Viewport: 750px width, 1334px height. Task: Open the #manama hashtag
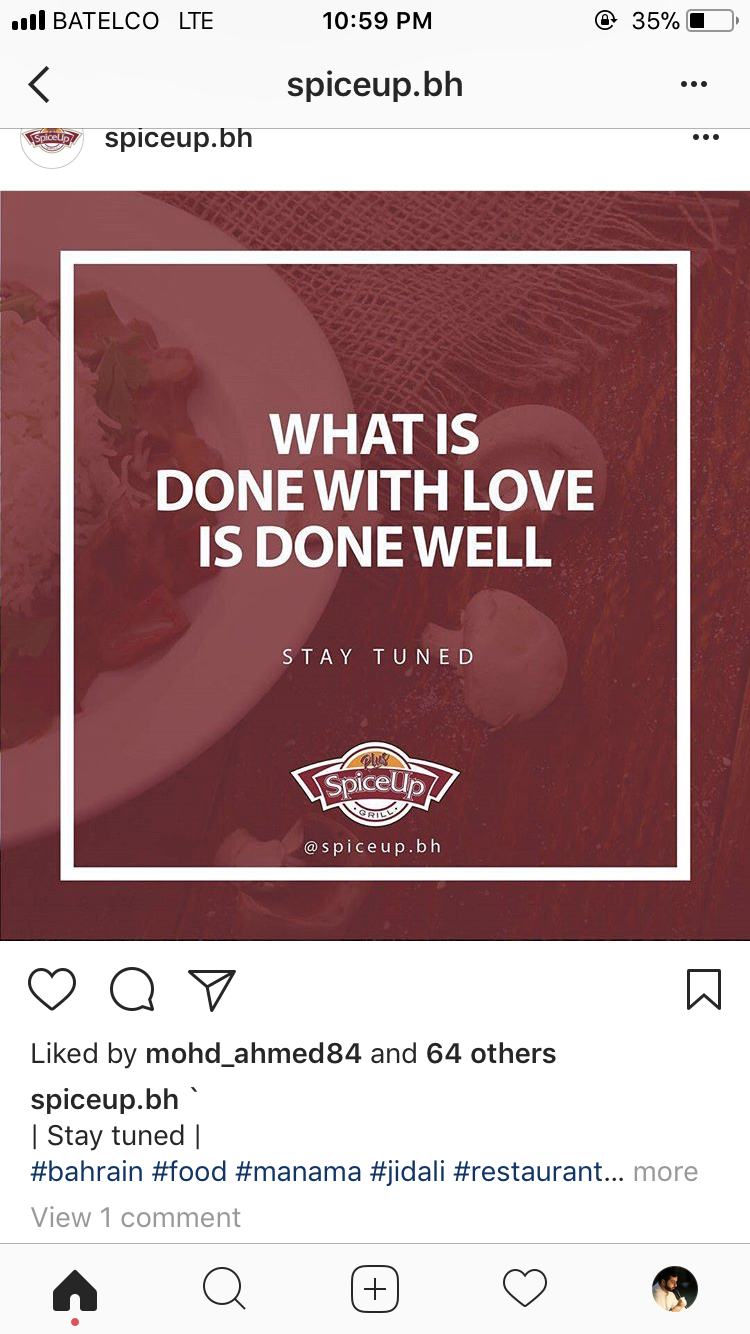click(x=298, y=1171)
